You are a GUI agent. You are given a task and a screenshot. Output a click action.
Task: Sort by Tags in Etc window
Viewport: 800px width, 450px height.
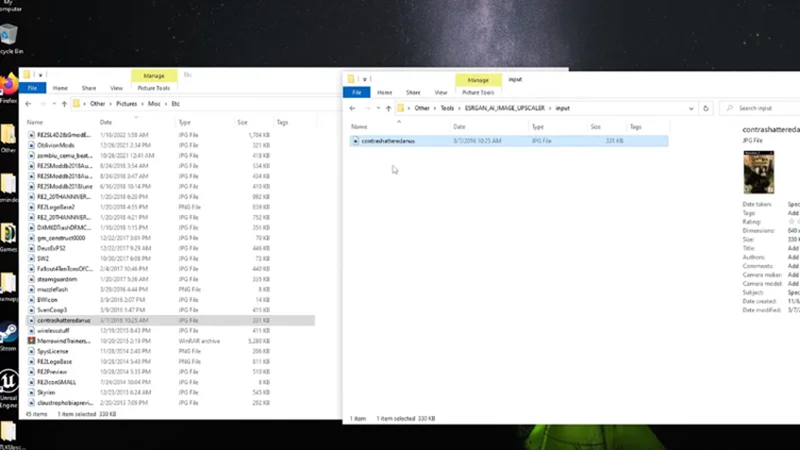[282, 122]
